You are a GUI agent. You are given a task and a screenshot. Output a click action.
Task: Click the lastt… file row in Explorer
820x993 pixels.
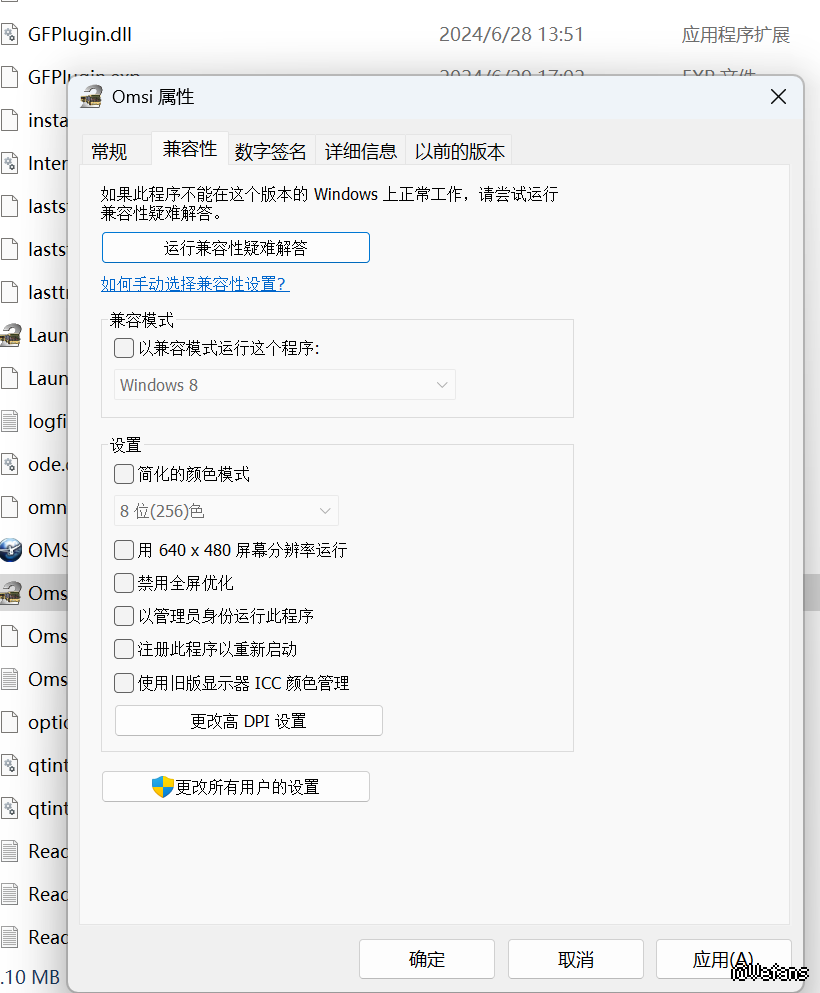(x=34, y=292)
